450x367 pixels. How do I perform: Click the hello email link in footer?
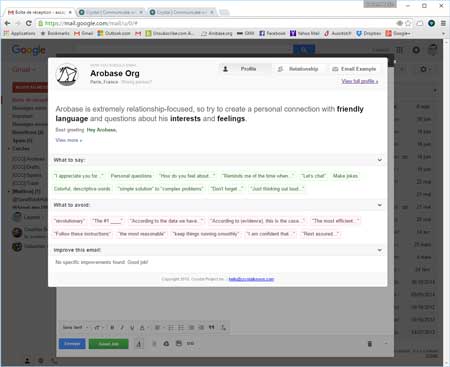pos(251,279)
